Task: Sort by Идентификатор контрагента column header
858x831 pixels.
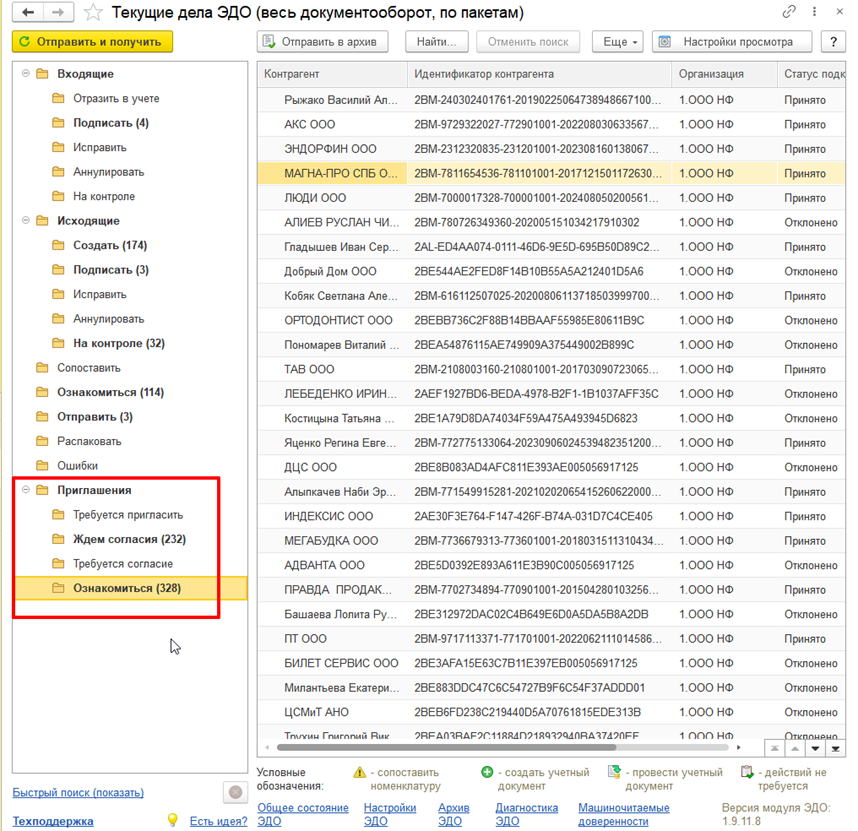Action: [x=540, y=74]
